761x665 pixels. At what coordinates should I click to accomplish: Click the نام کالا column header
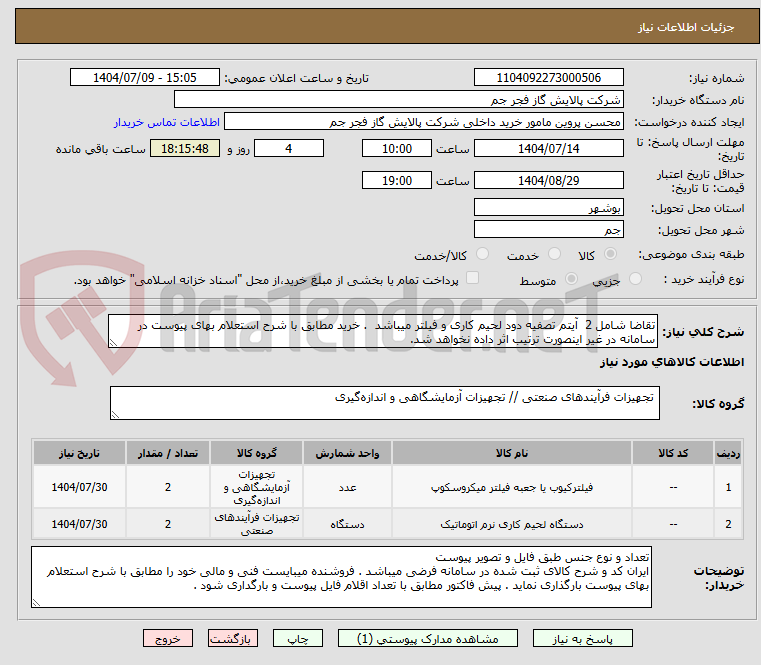tap(512, 453)
